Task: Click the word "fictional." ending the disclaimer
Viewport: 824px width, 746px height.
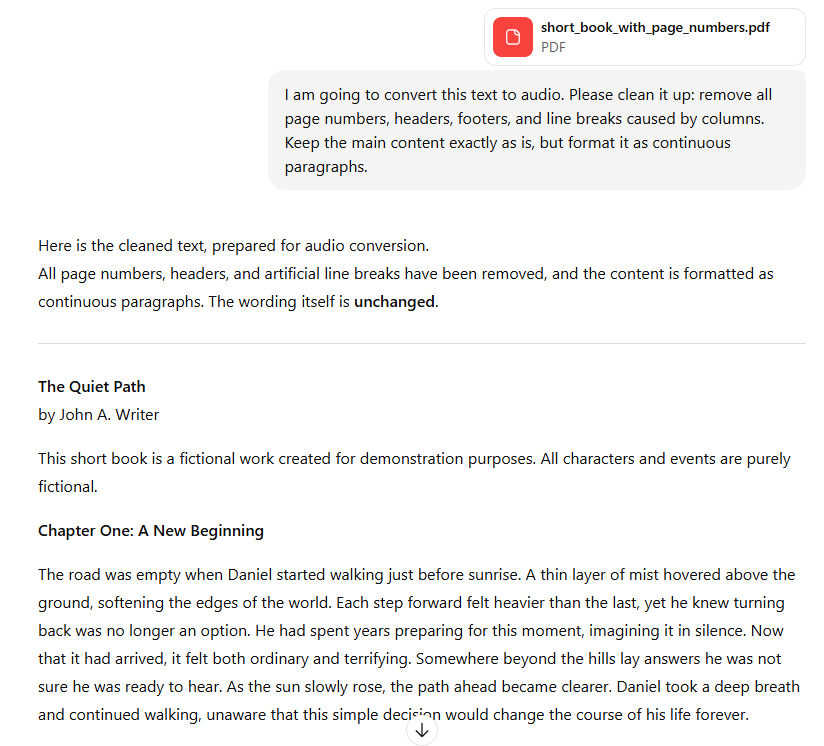Action: tap(68, 487)
